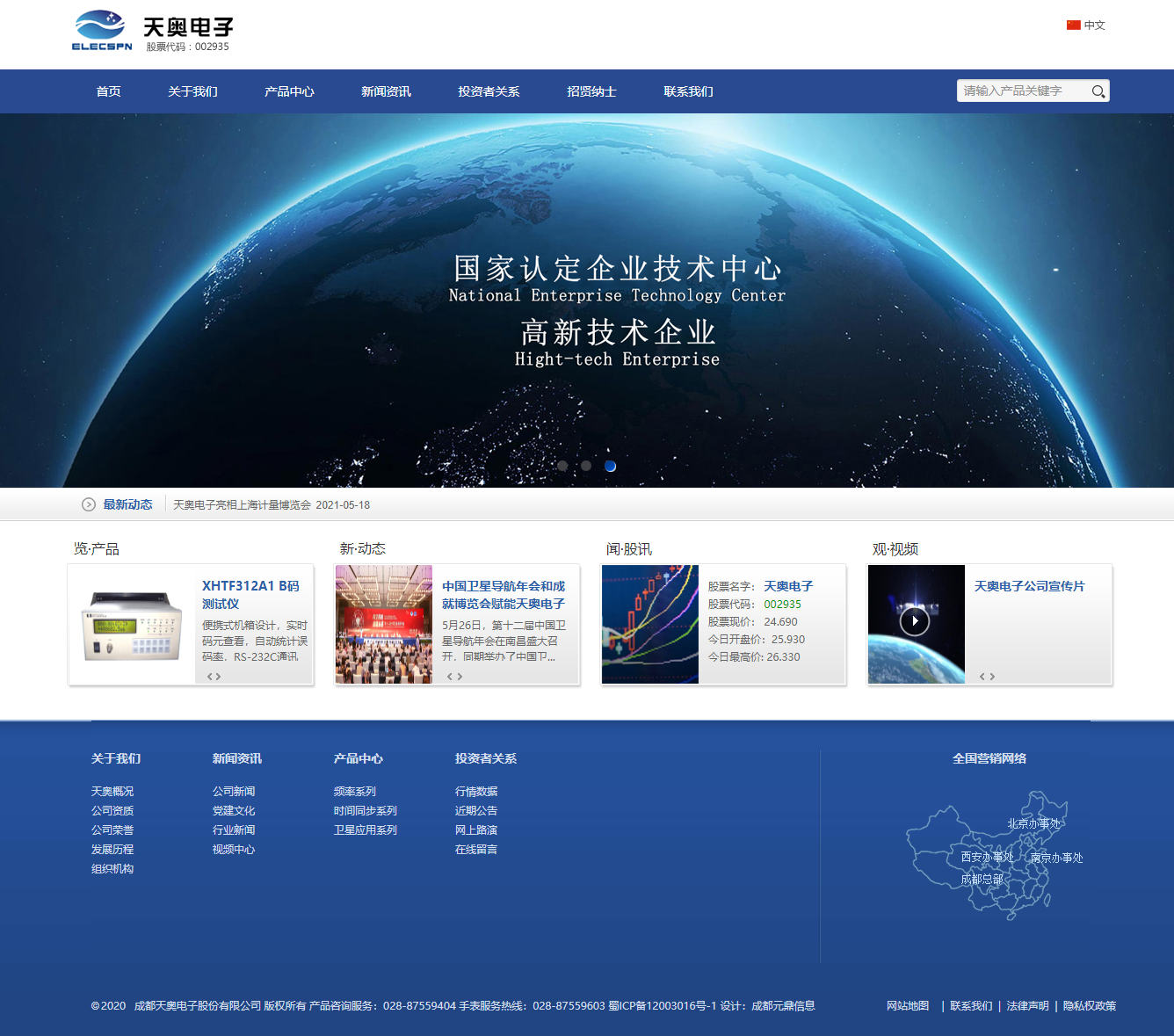Open the 隐私权政策 footer link
The width and height of the screenshot is (1174, 1036).
pos(1090,1006)
